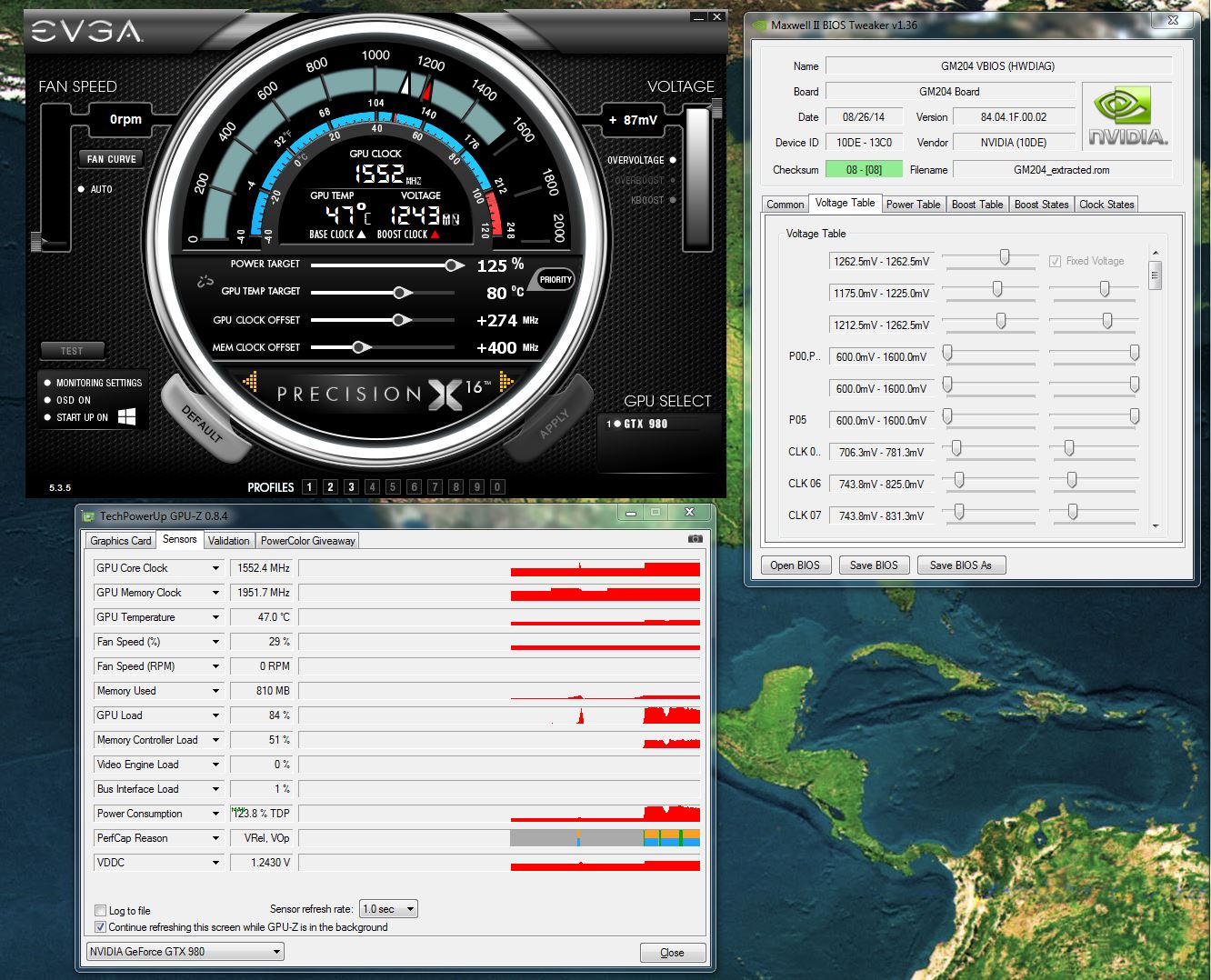Click the link icon beside GPU Temp Target
Viewport: 1211px width, 980px height.
click(205, 283)
